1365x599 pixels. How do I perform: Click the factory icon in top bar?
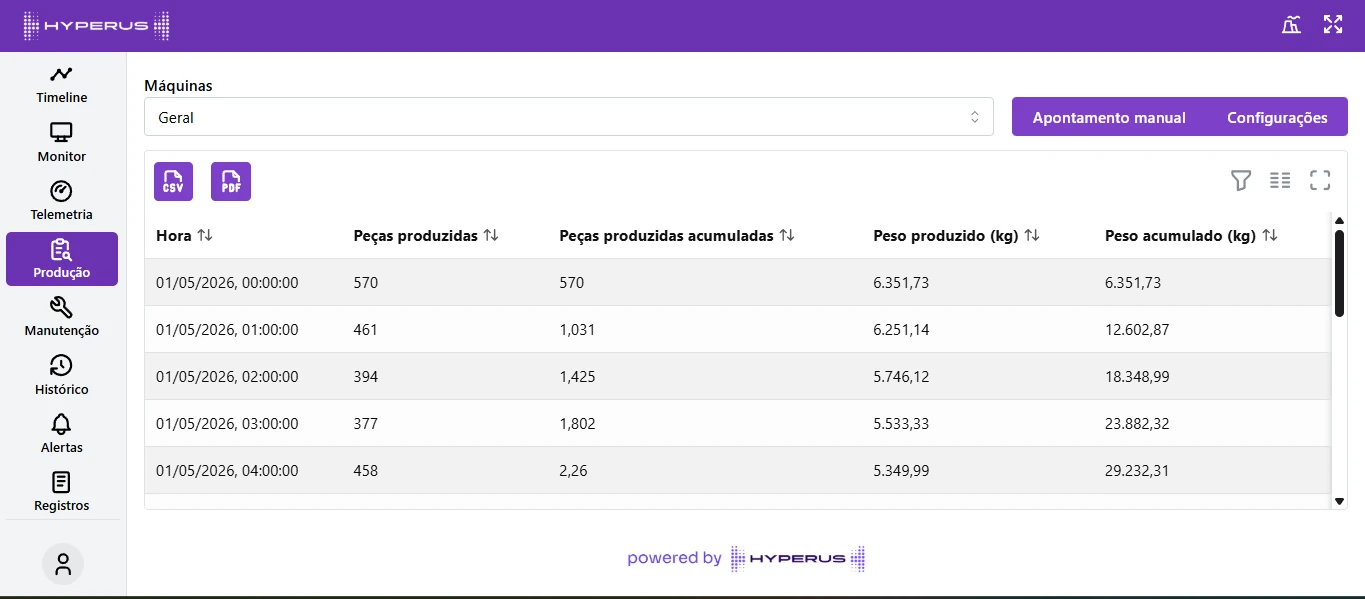pyautogui.click(x=1292, y=25)
